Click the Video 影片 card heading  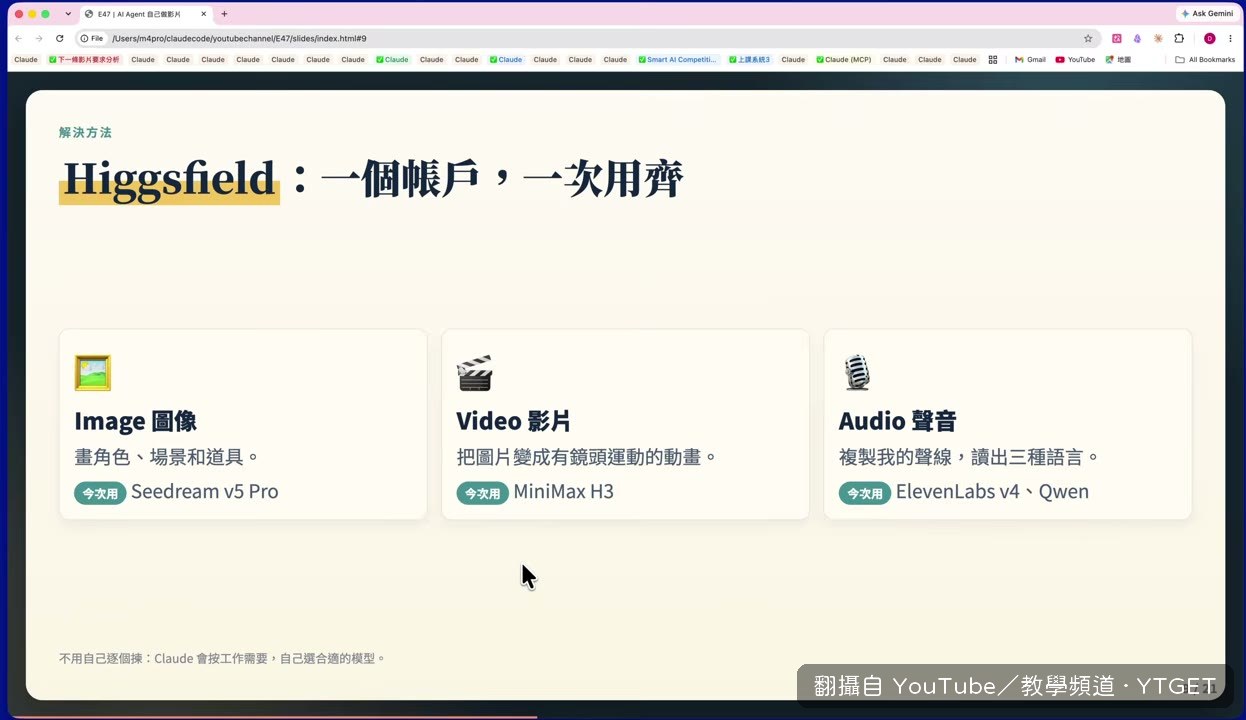[x=513, y=421]
